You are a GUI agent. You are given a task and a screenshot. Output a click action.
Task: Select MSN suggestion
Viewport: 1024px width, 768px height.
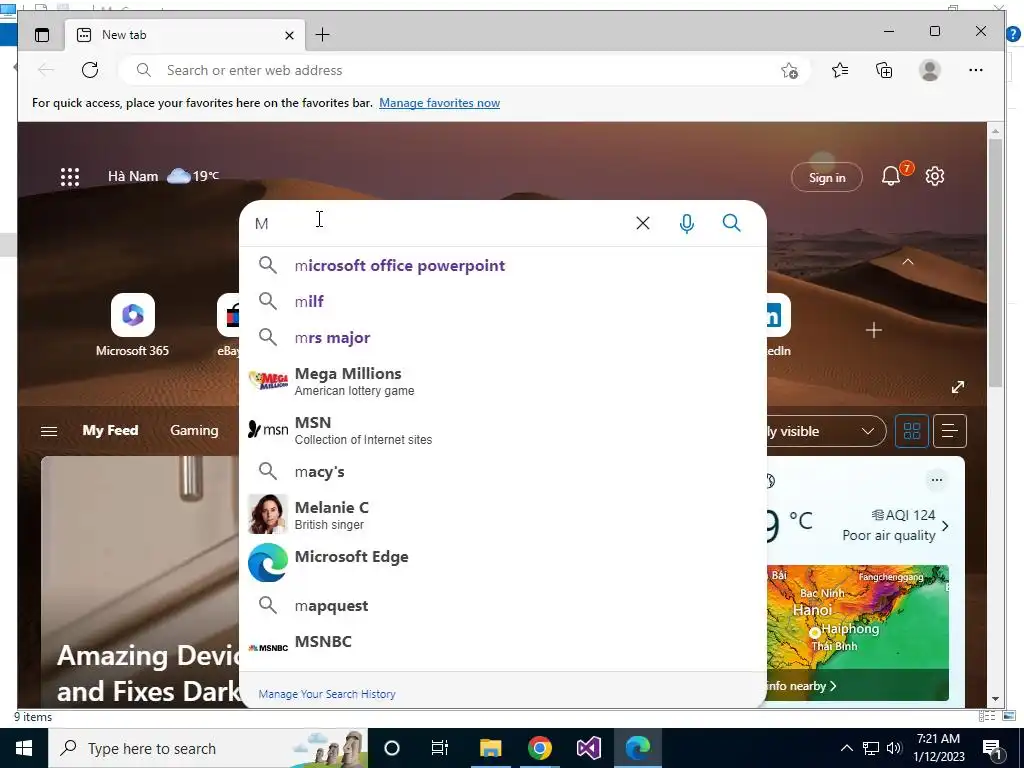click(x=503, y=430)
